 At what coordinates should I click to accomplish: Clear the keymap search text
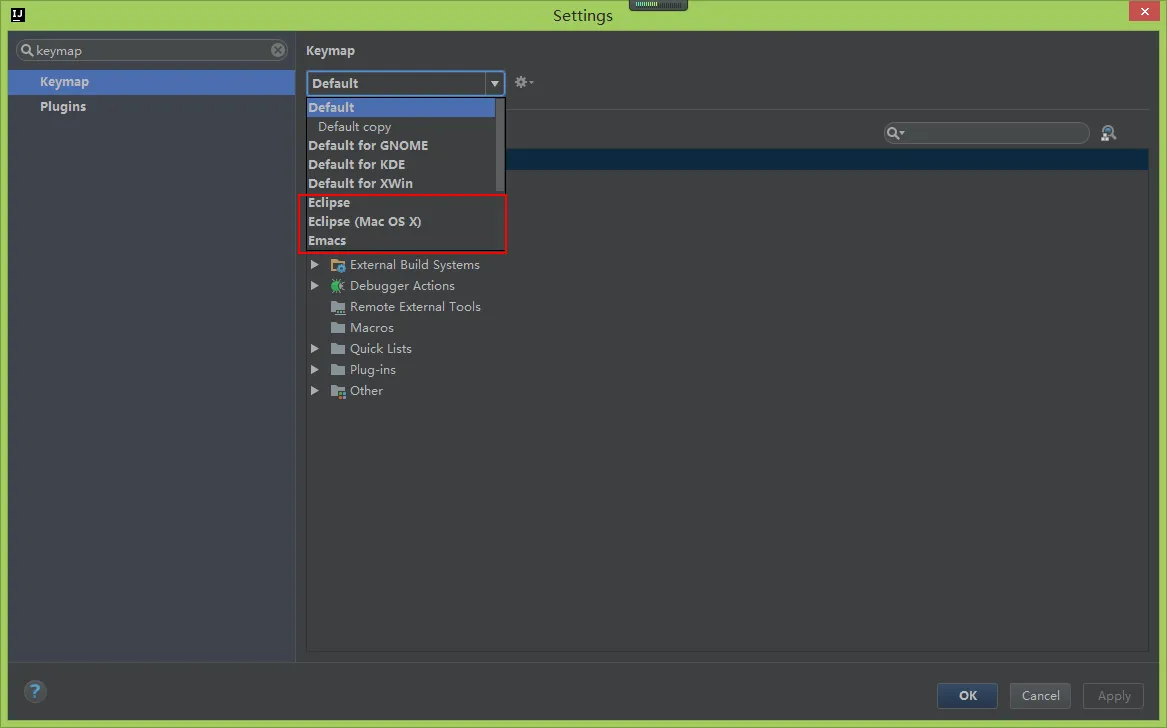278,50
